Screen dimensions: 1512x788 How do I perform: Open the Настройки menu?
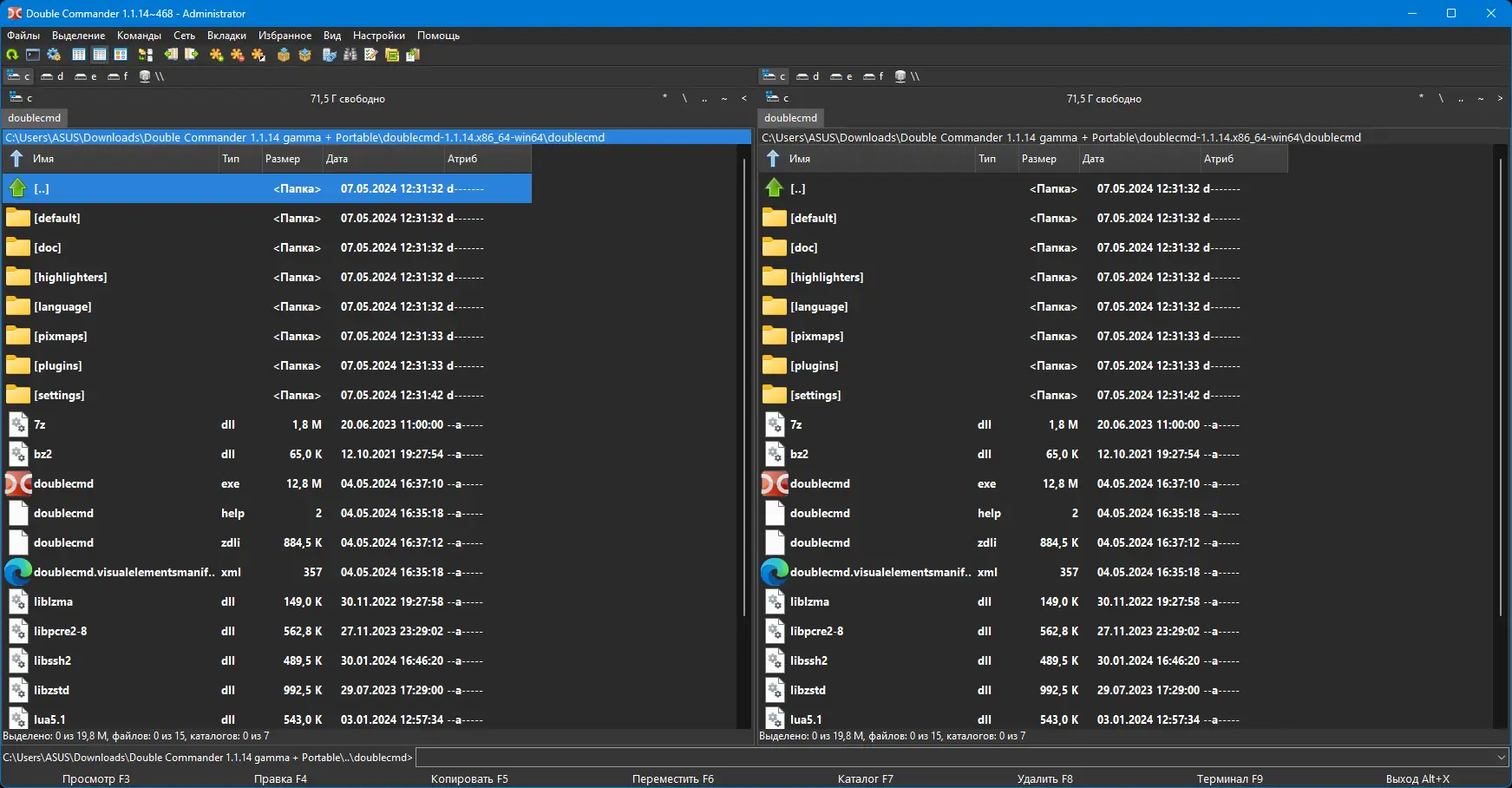tap(379, 36)
